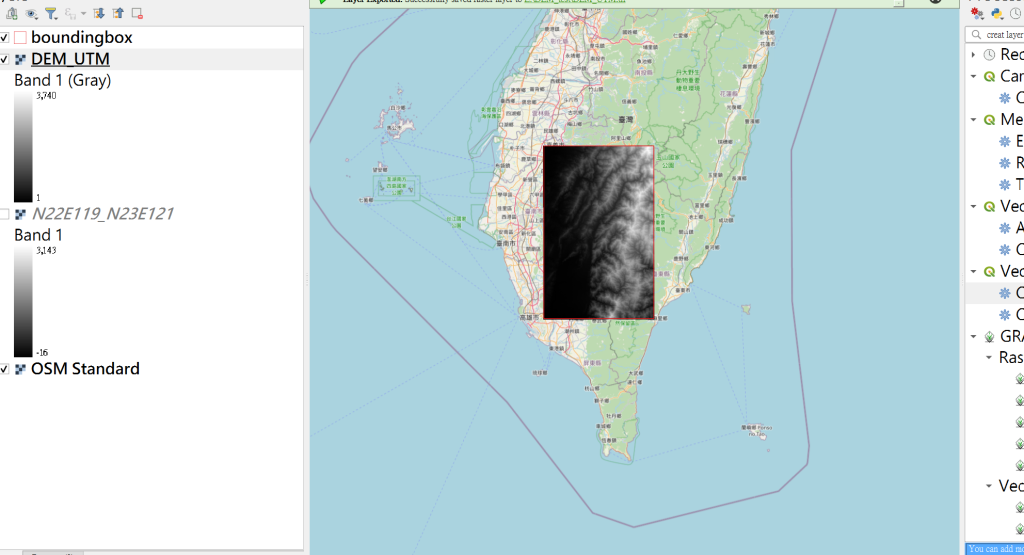Click the collapse all layers icon
The height and width of the screenshot is (555, 1024).
(x=118, y=13)
